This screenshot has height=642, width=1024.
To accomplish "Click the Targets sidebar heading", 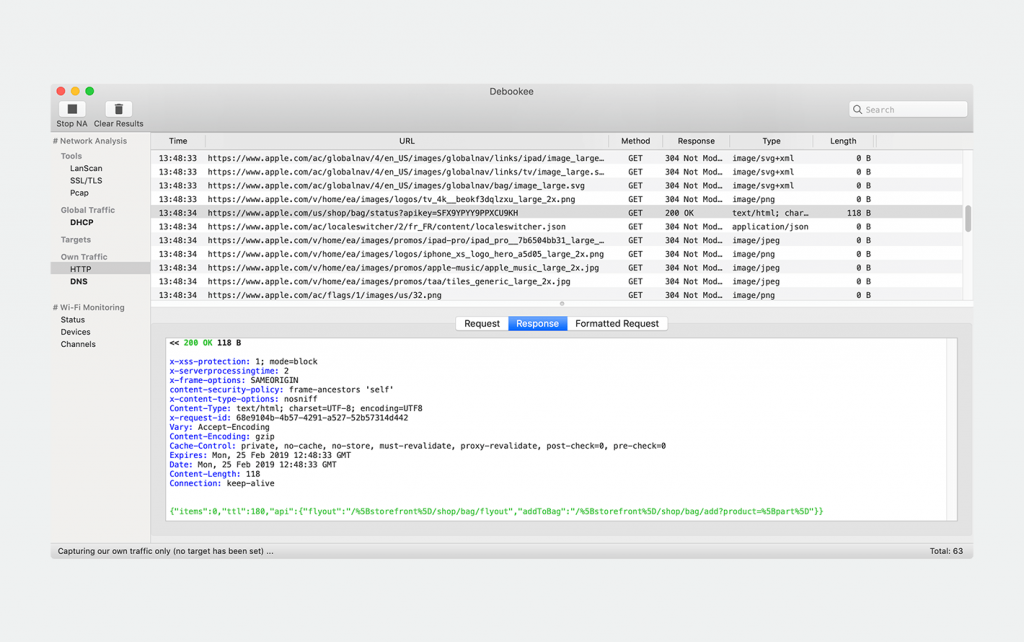I will 76,240.
